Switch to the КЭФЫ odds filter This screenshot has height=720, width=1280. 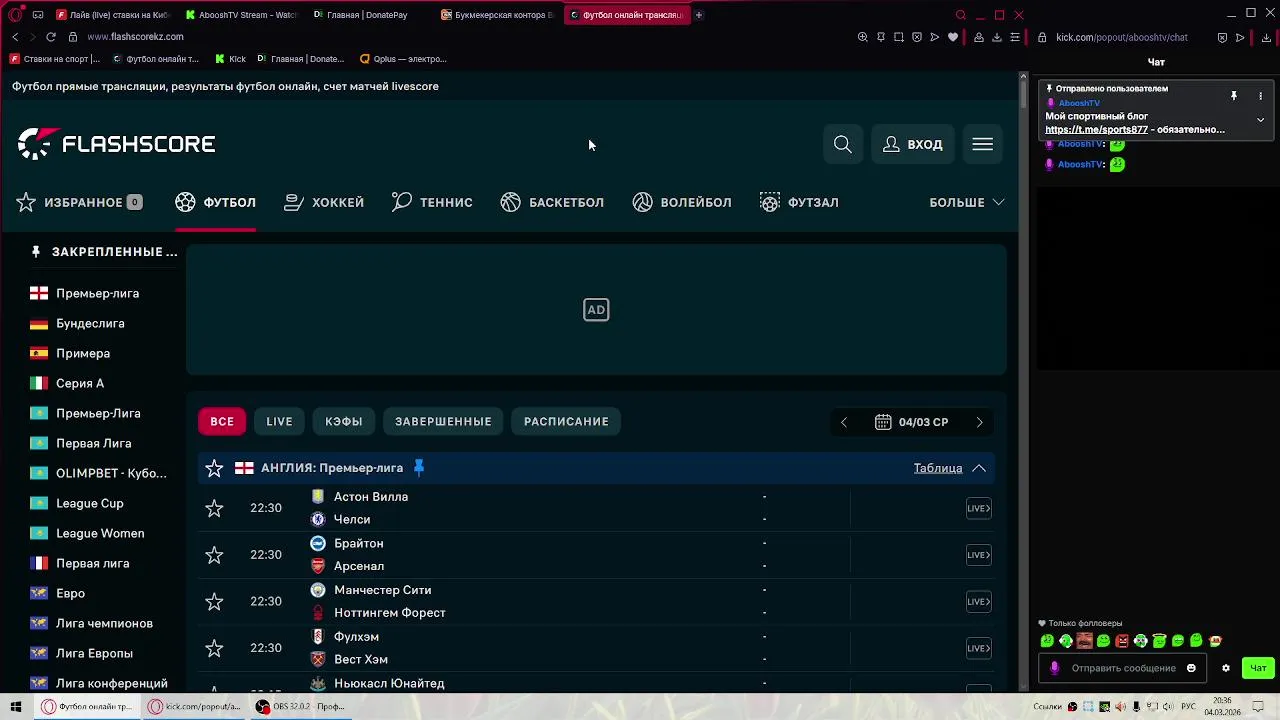(x=343, y=421)
